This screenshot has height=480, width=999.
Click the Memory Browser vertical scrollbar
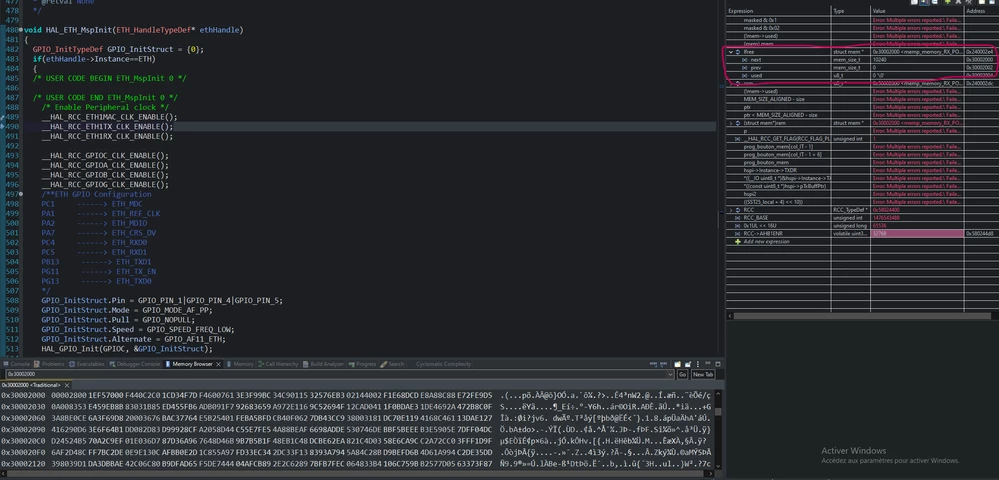[x=719, y=412]
